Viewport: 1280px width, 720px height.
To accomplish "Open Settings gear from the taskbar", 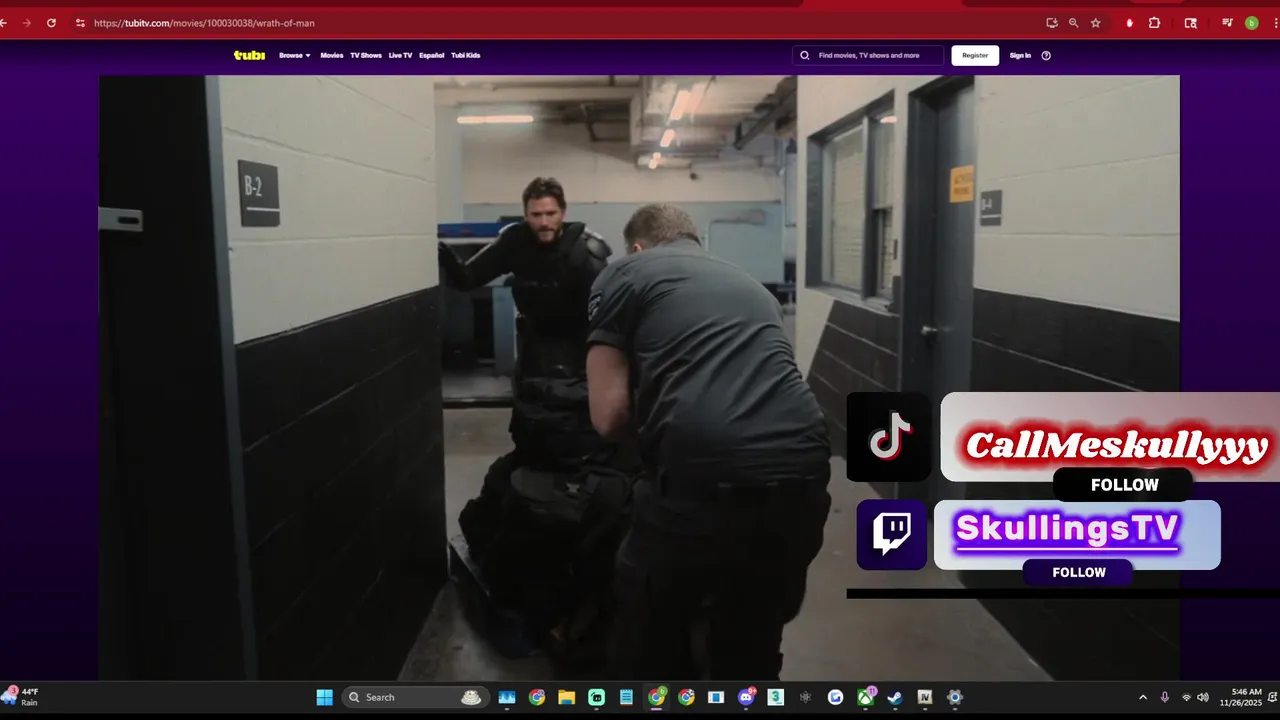I will tap(955, 697).
